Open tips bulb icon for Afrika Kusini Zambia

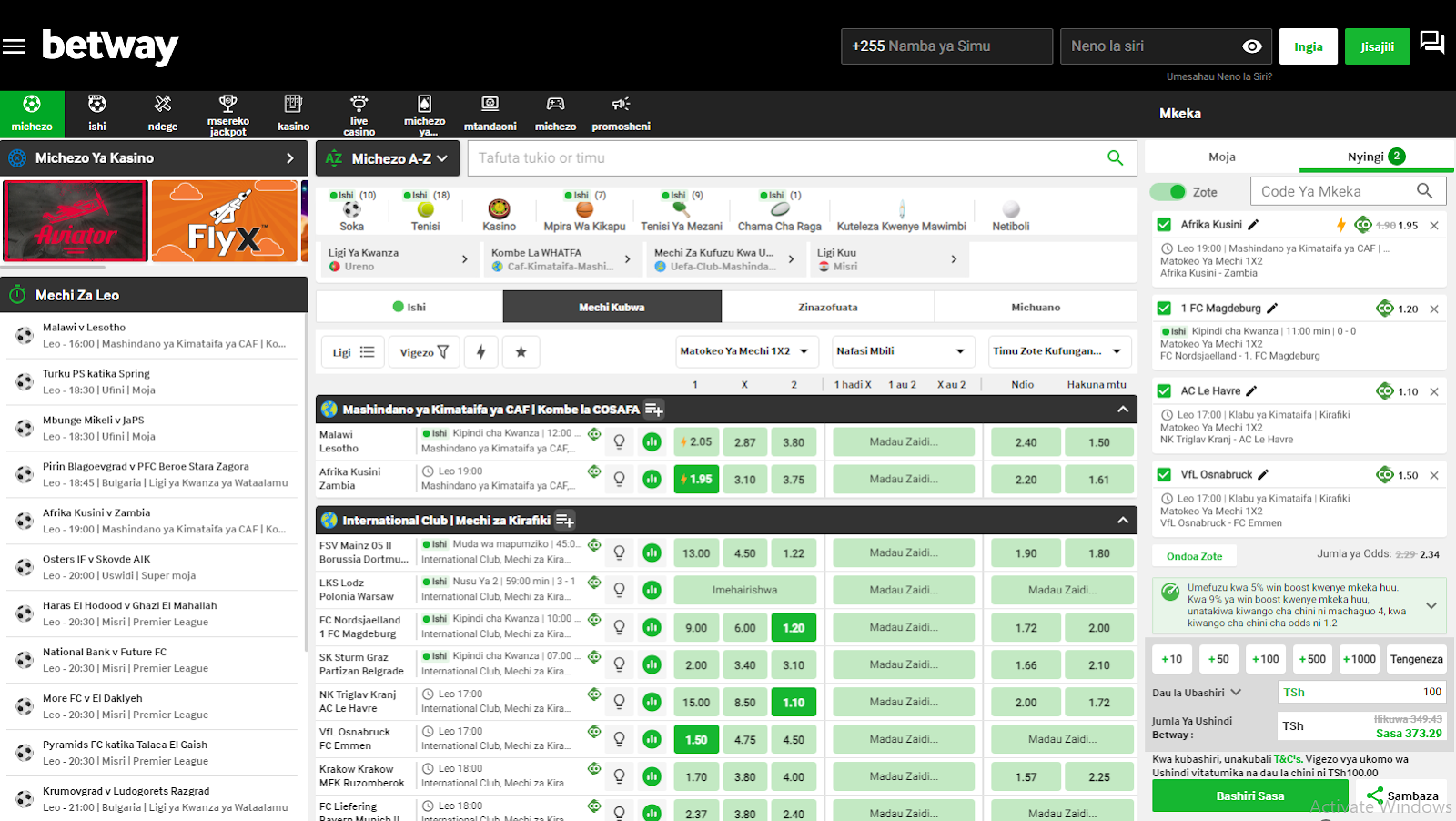point(619,479)
